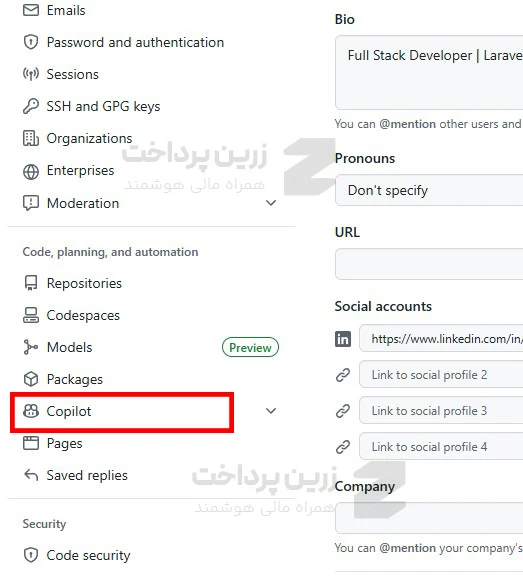Click the Emails envelope icon
Viewport: 523px width, 578px height.
pos(31,10)
